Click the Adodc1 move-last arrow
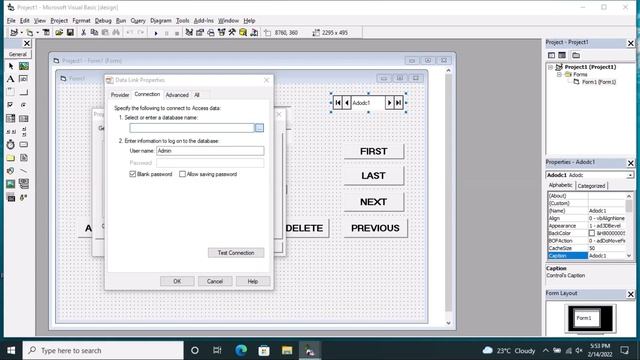 pyautogui.click(x=399, y=103)
